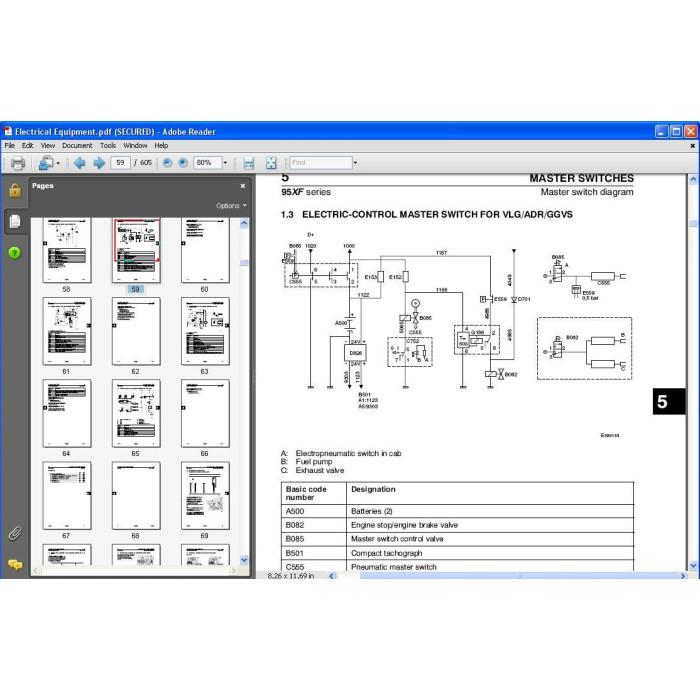Click the document horizontal scrollbar thumb

[519, 576]
